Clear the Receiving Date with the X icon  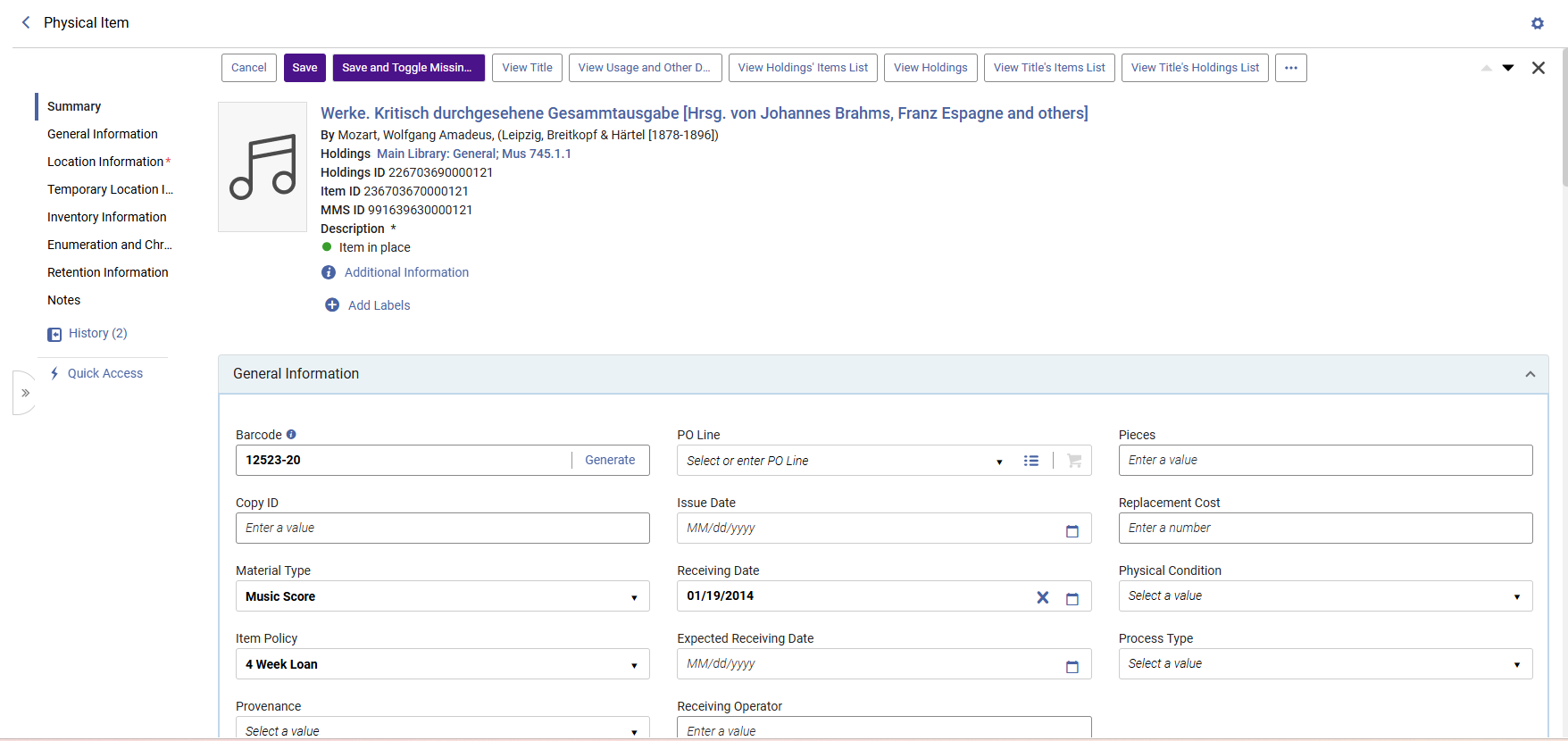(1042, 597)
